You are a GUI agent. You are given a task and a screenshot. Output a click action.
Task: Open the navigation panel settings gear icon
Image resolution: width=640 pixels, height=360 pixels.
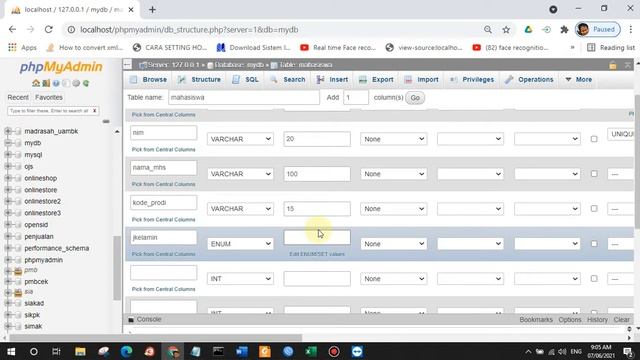(x=76, y=83)
